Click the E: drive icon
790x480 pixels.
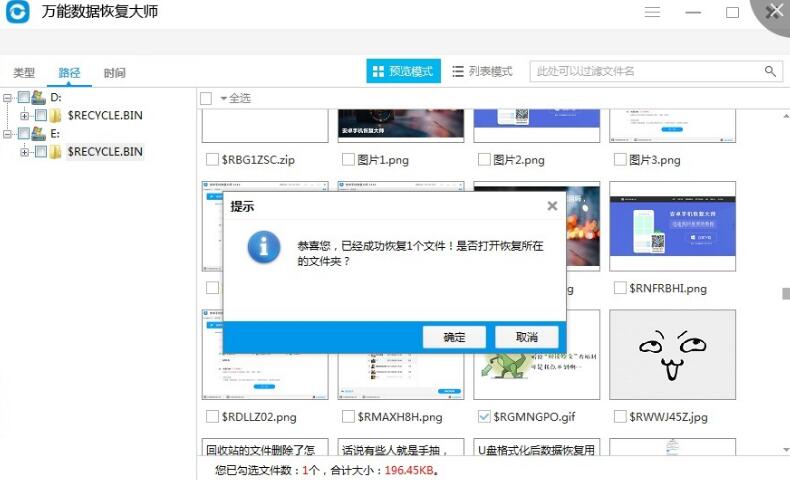click(39, 133)
